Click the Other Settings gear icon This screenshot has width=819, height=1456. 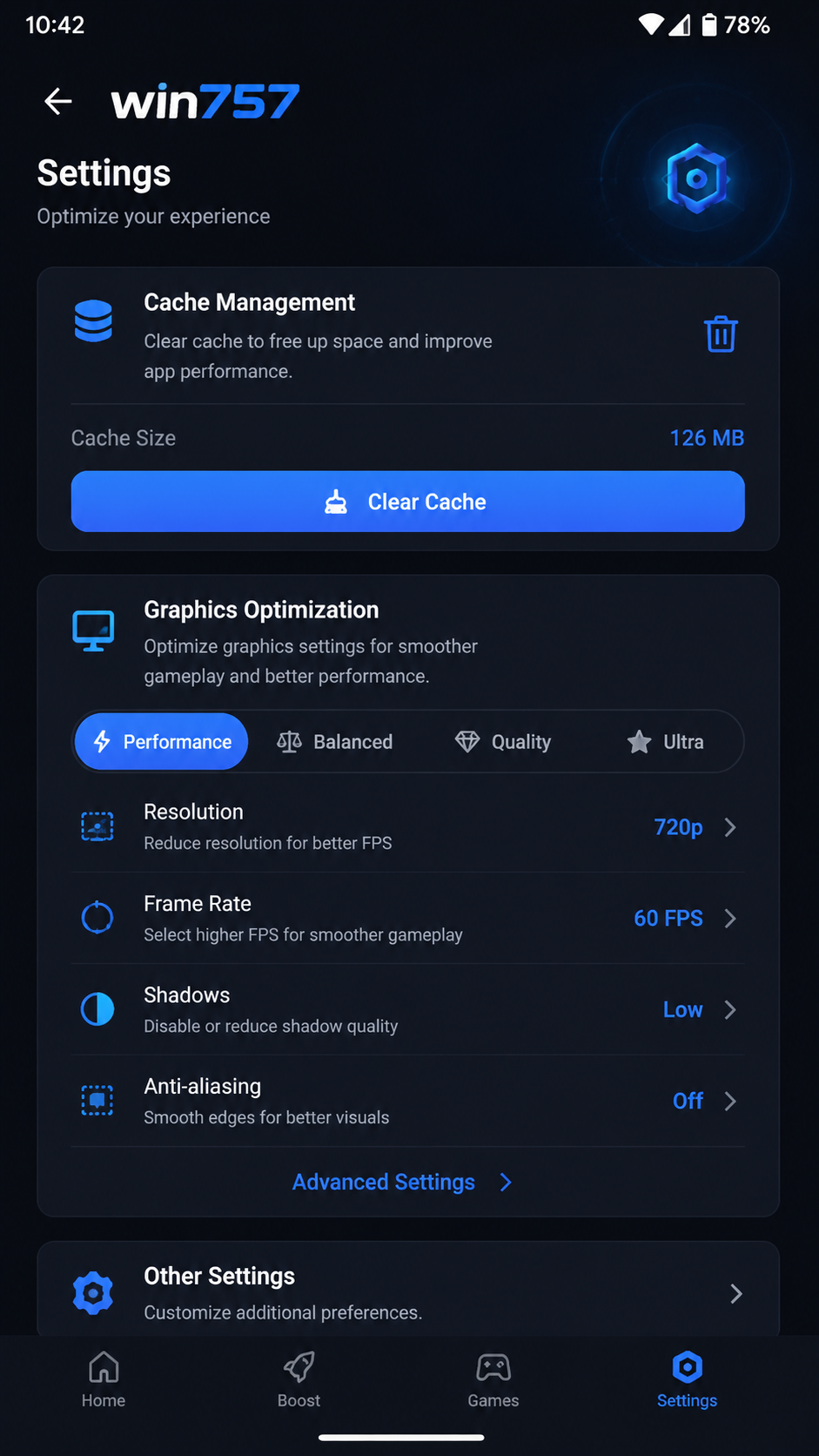click(93, 1293)
